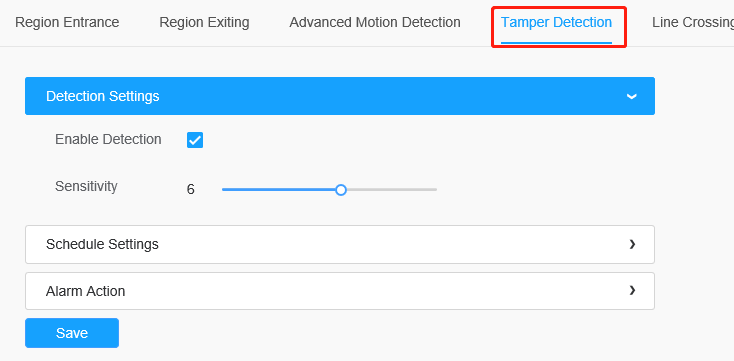The height and width of the screenshot is (361, 734).
Task: Click the gray unfilled part of Sensitivity slider
Action: click(391, 190)
